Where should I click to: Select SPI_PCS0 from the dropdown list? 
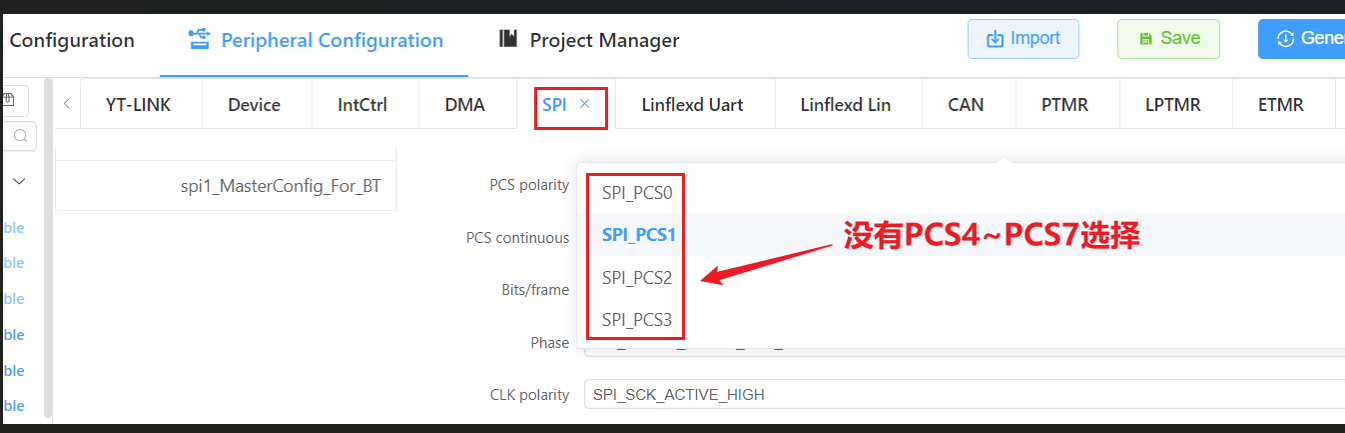coord(631,192)
